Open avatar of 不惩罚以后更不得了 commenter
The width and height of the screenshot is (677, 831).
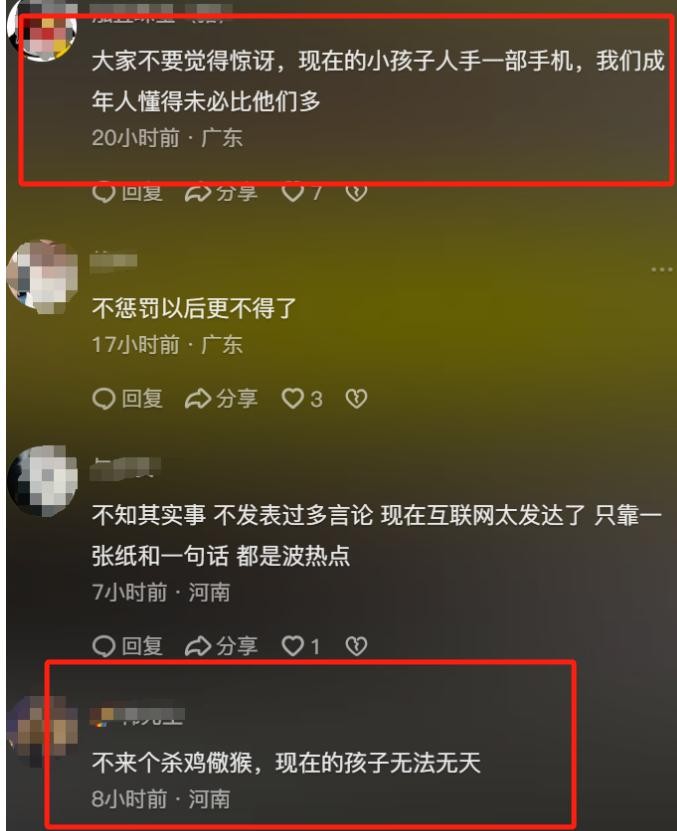point(42,276)
